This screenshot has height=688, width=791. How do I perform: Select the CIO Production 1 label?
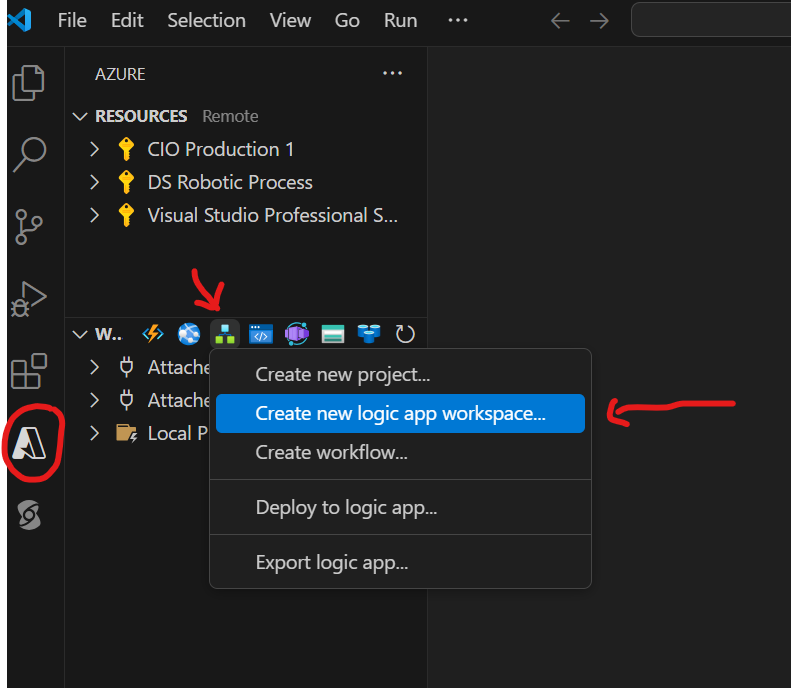(x=220, y=149)
